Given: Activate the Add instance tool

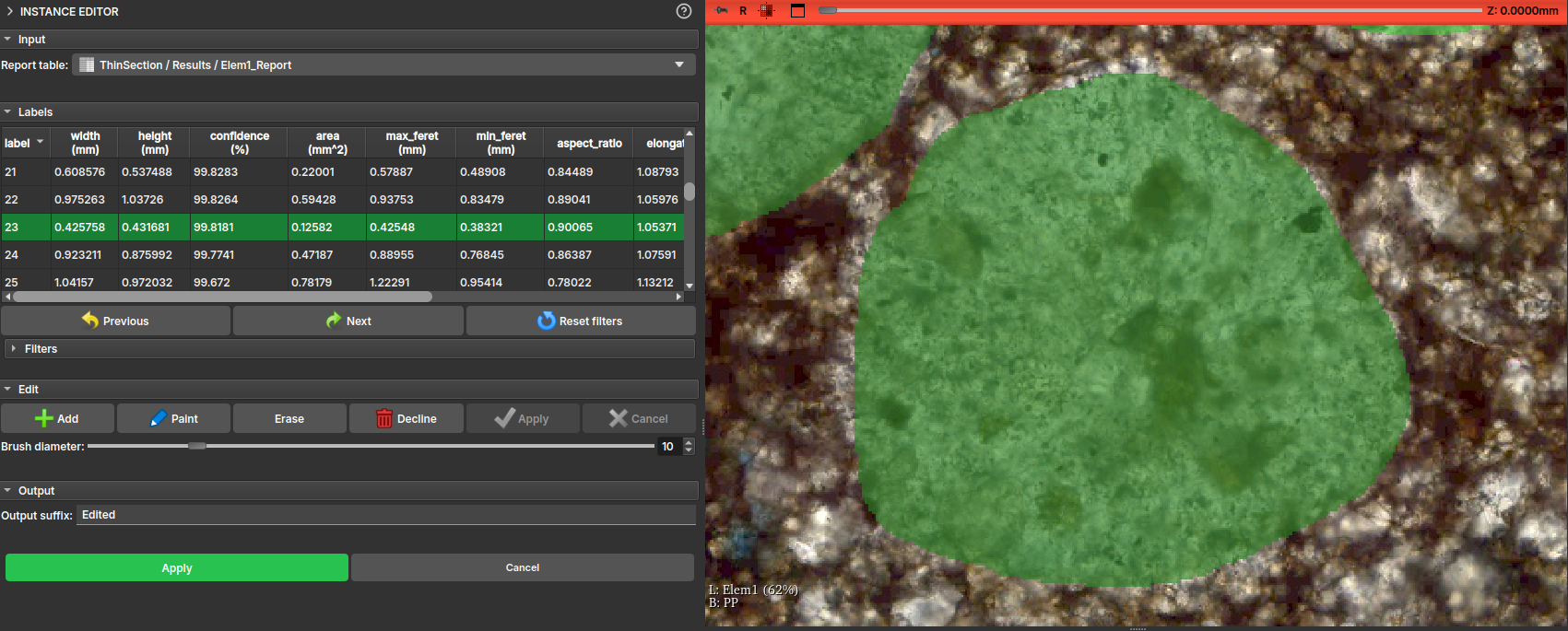Looking at the screenshot, I should 57,418.
